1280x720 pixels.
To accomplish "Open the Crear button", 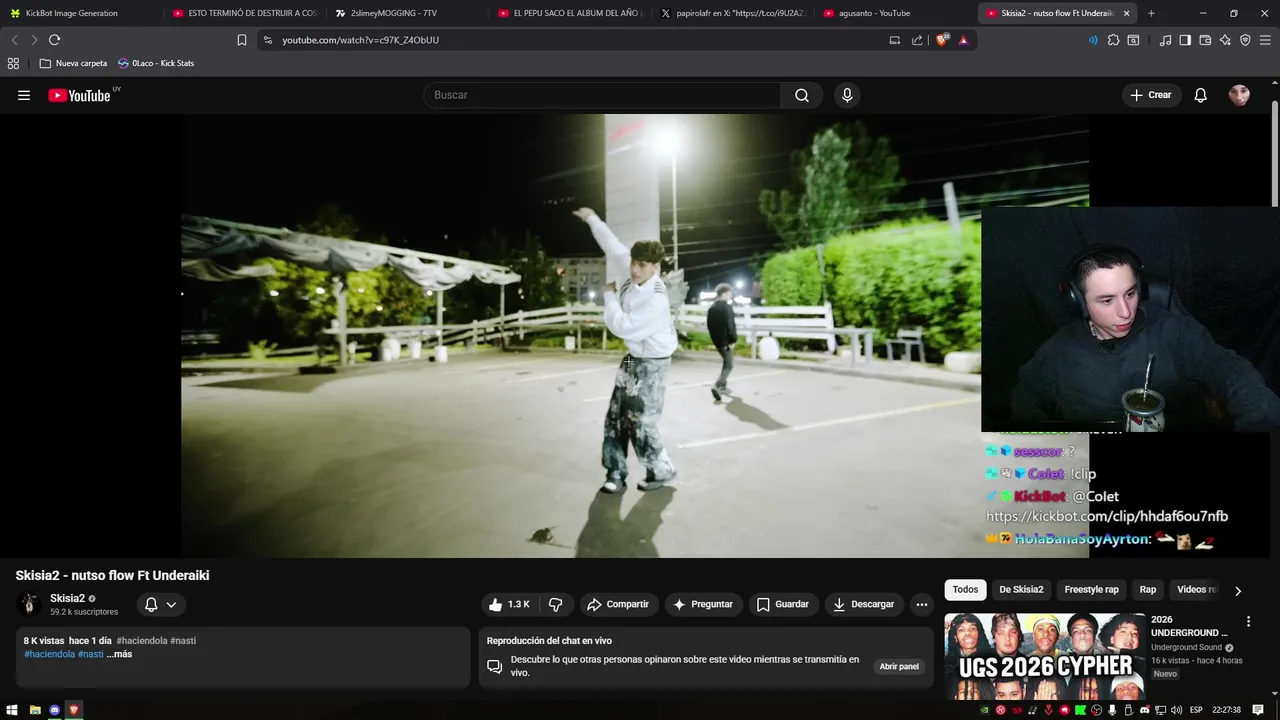I will 1151,95.
